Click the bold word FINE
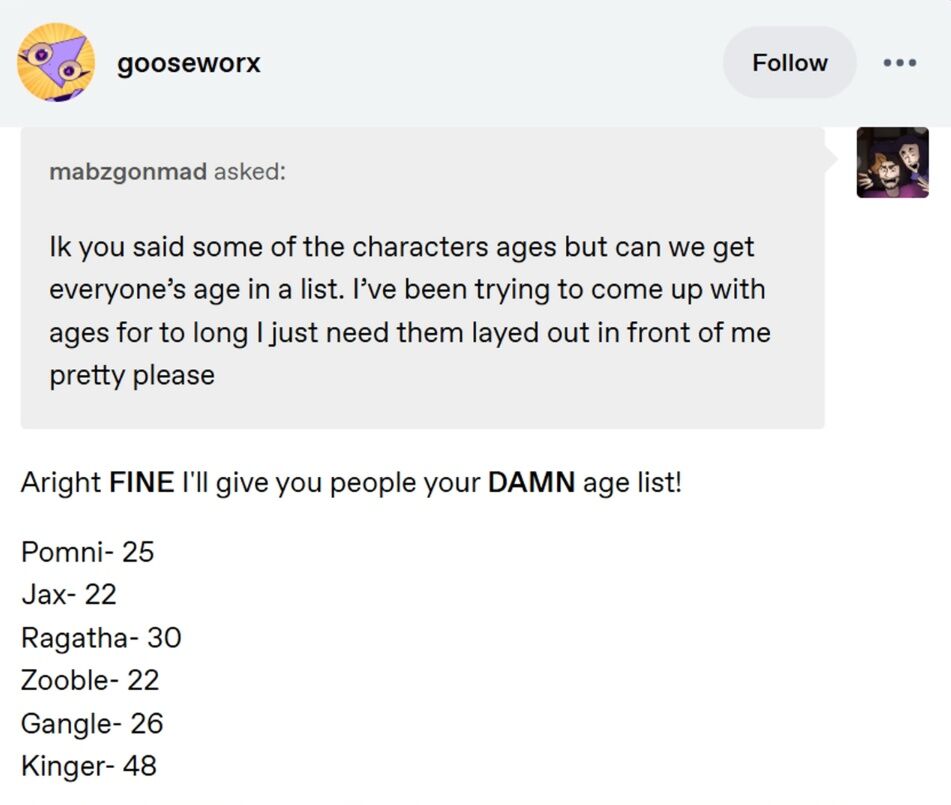The height and width of the screenshot is (805, 951). coord(141,484)
